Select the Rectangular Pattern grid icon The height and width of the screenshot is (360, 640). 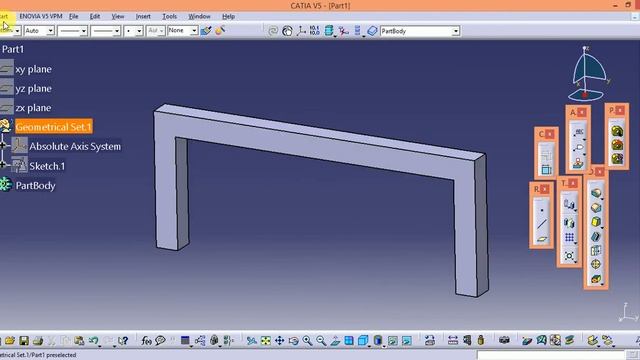click(x=569, y=237)
